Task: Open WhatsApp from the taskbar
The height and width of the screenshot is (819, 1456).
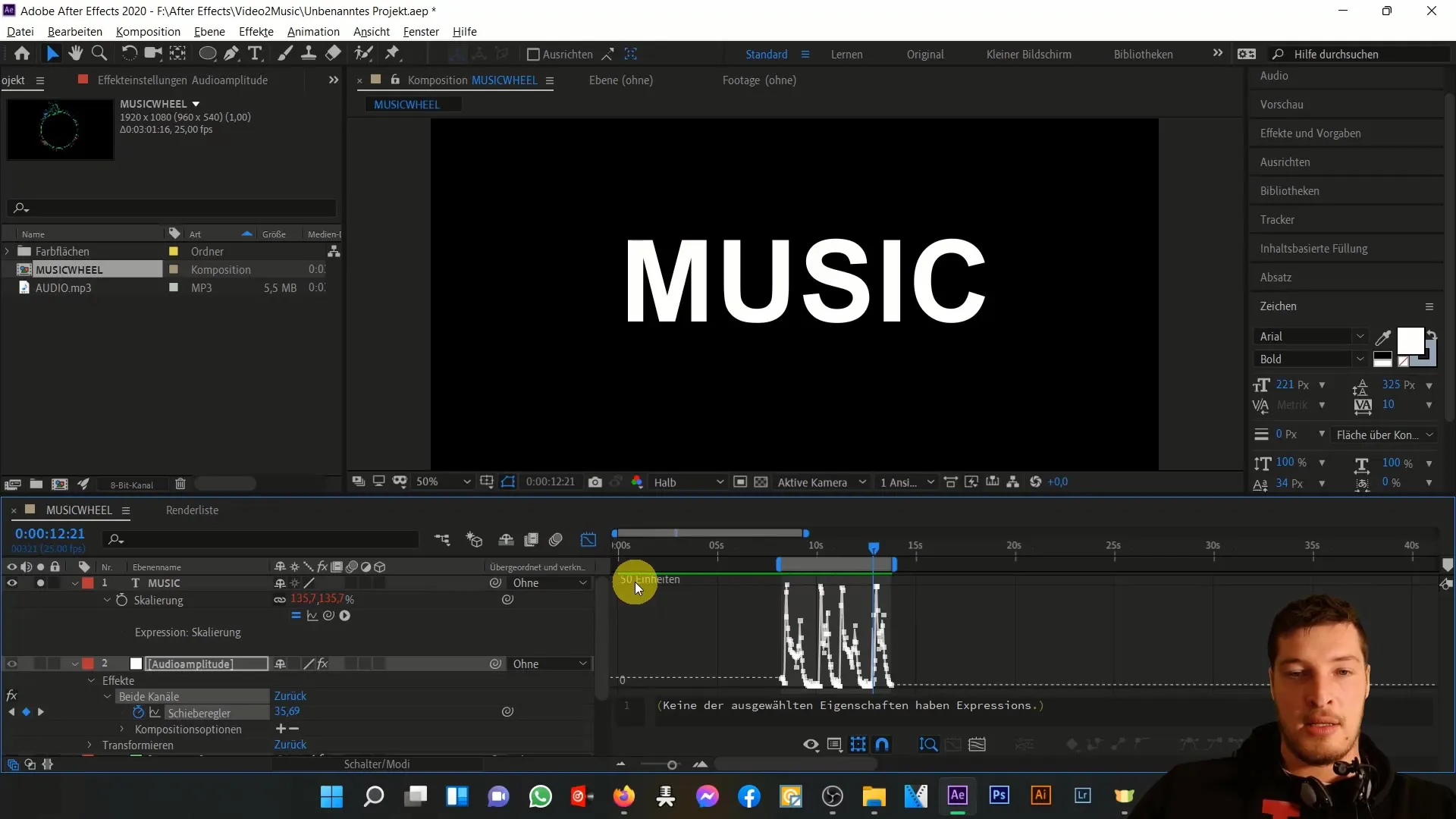Action: click(x=540, y=796)
